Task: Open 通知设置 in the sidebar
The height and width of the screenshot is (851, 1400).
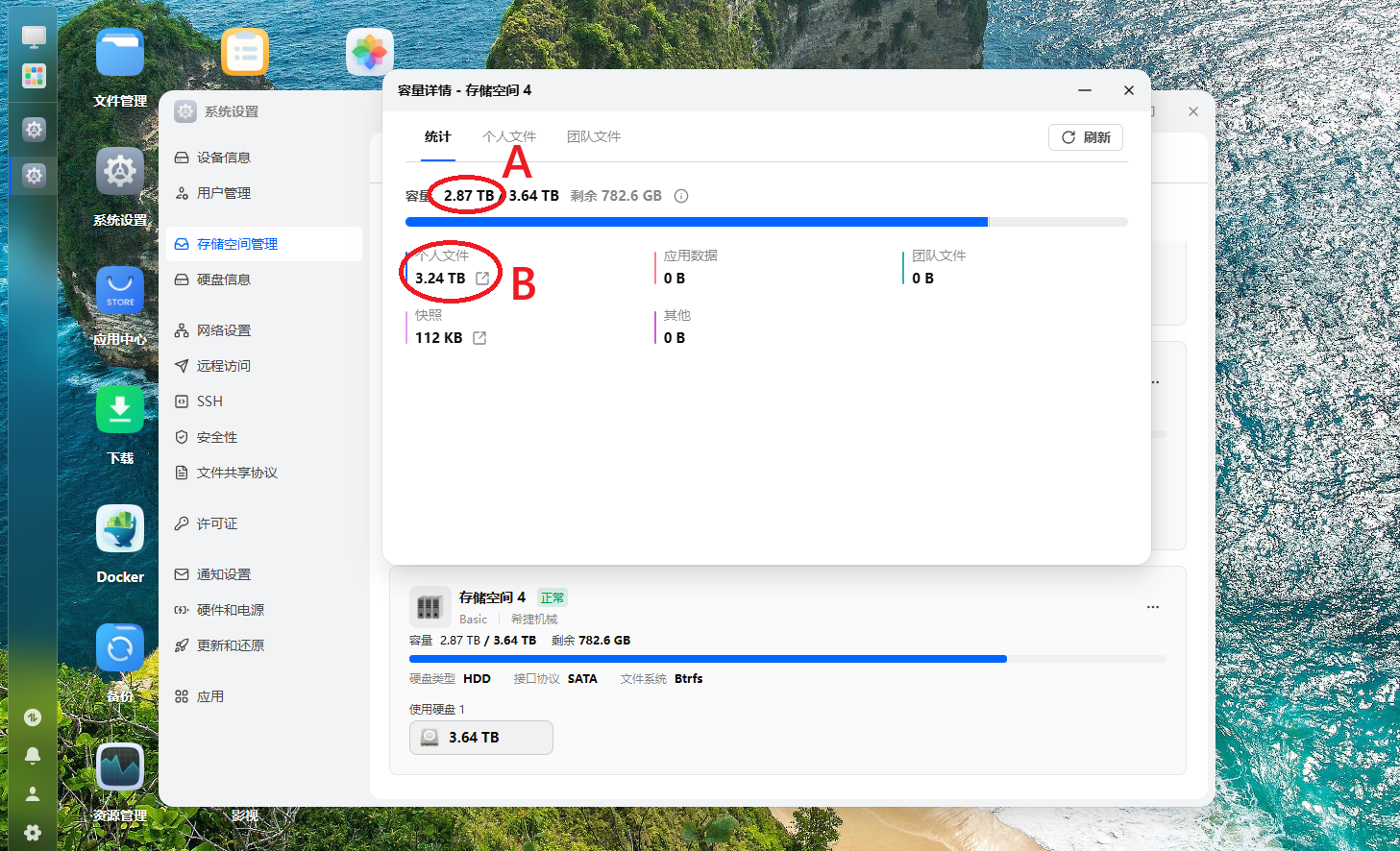Action: (x=264, y=574)
